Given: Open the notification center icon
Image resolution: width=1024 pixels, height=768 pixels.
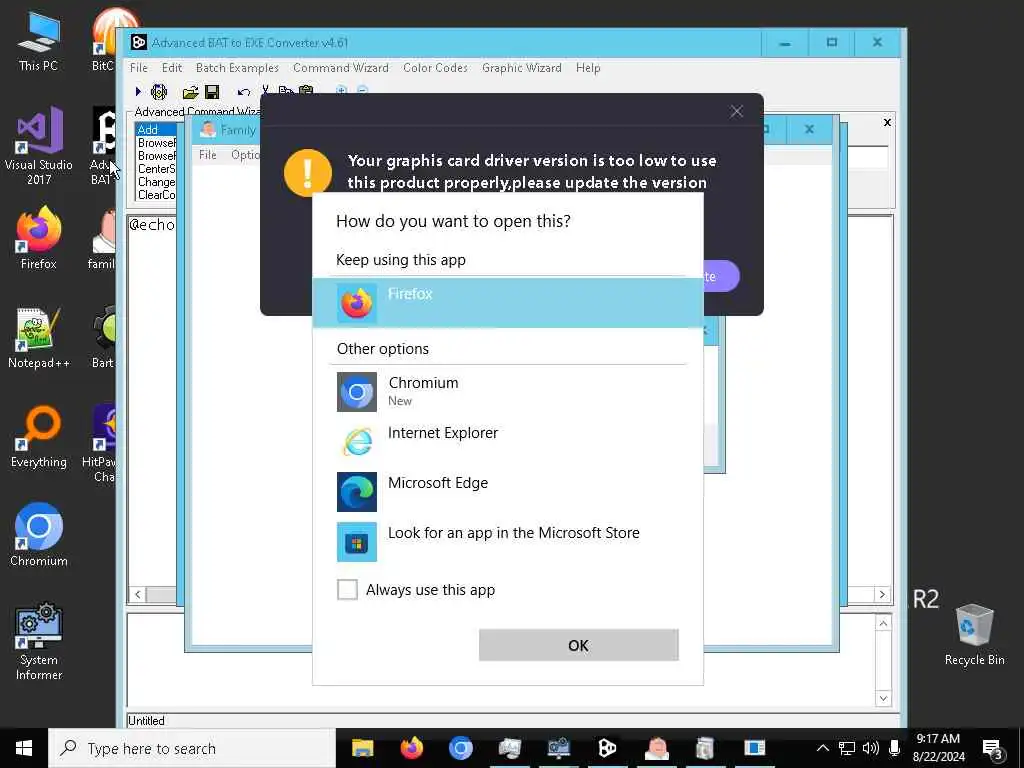Looking at the screenshot, I should point(993,749).
